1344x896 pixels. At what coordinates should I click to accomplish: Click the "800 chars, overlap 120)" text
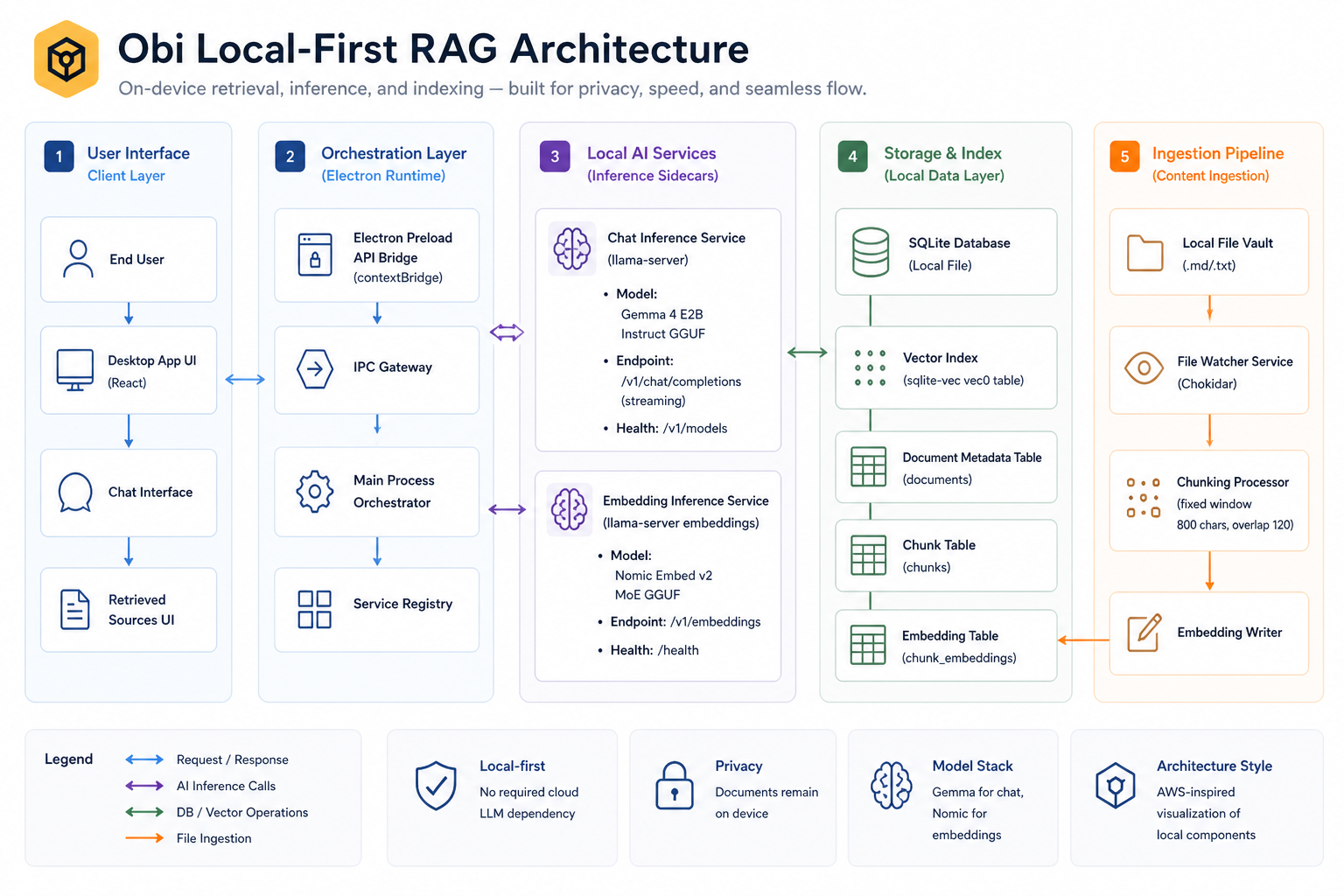1235,525
